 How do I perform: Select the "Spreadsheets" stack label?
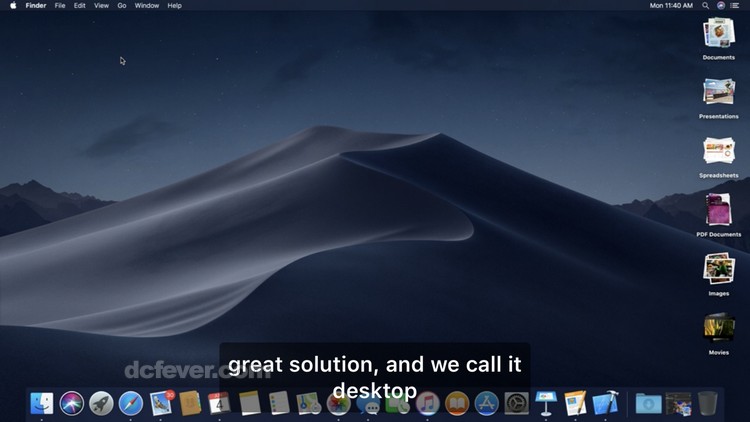point(719,176)
